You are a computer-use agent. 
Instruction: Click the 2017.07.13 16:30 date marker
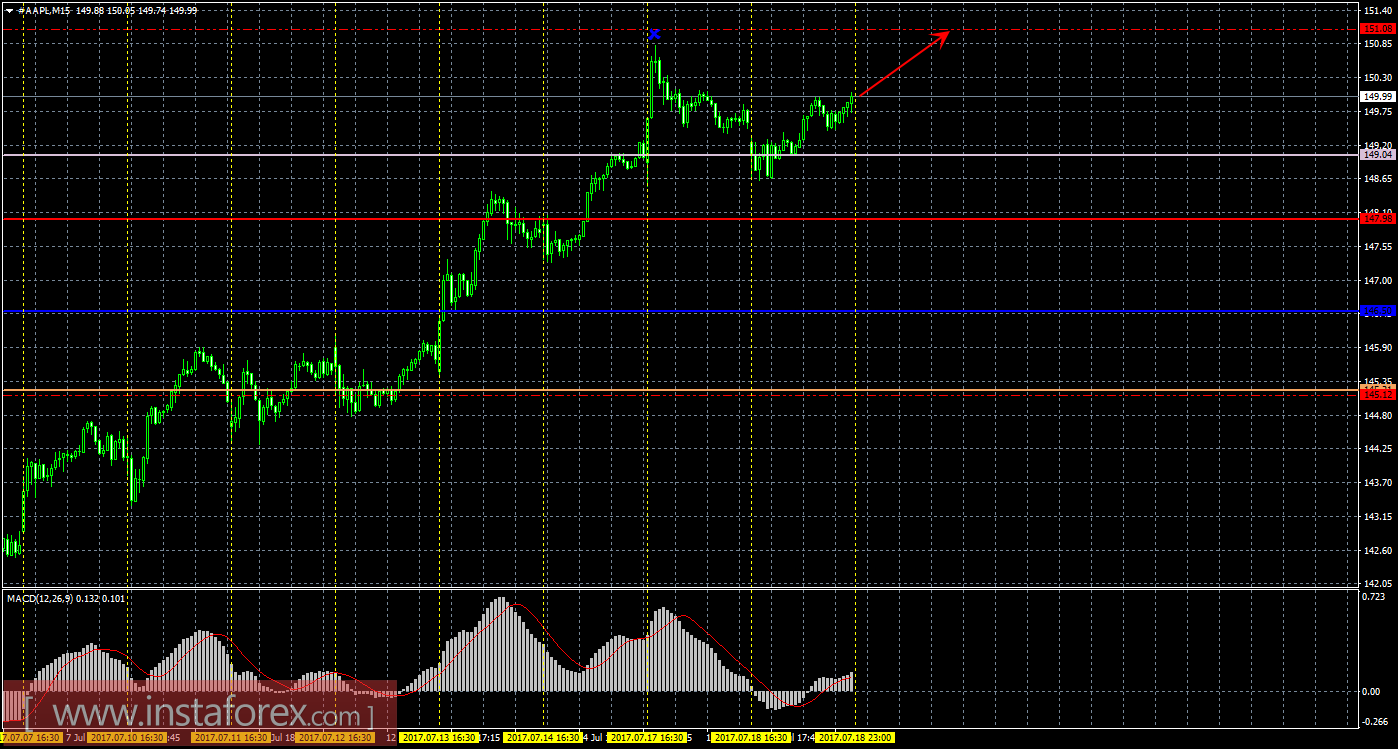point(439,738)
